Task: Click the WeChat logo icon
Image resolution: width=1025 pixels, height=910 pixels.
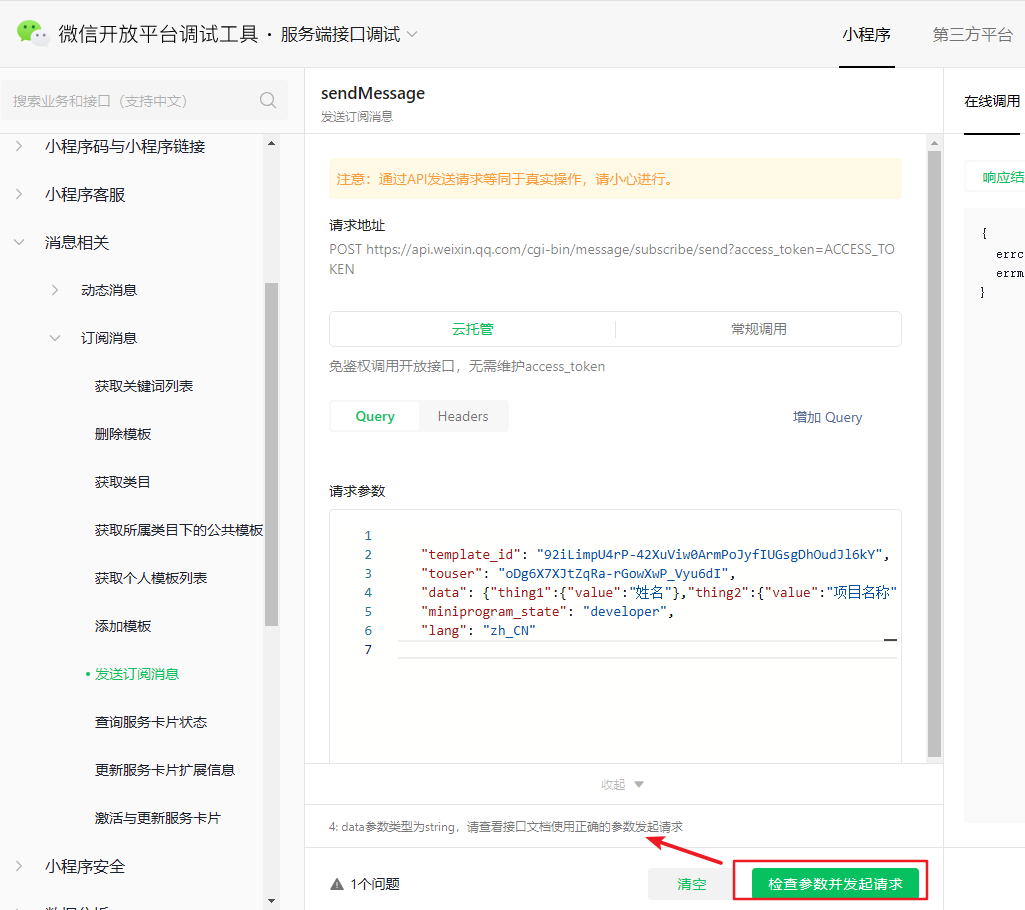Action: [x=32, y=33]
